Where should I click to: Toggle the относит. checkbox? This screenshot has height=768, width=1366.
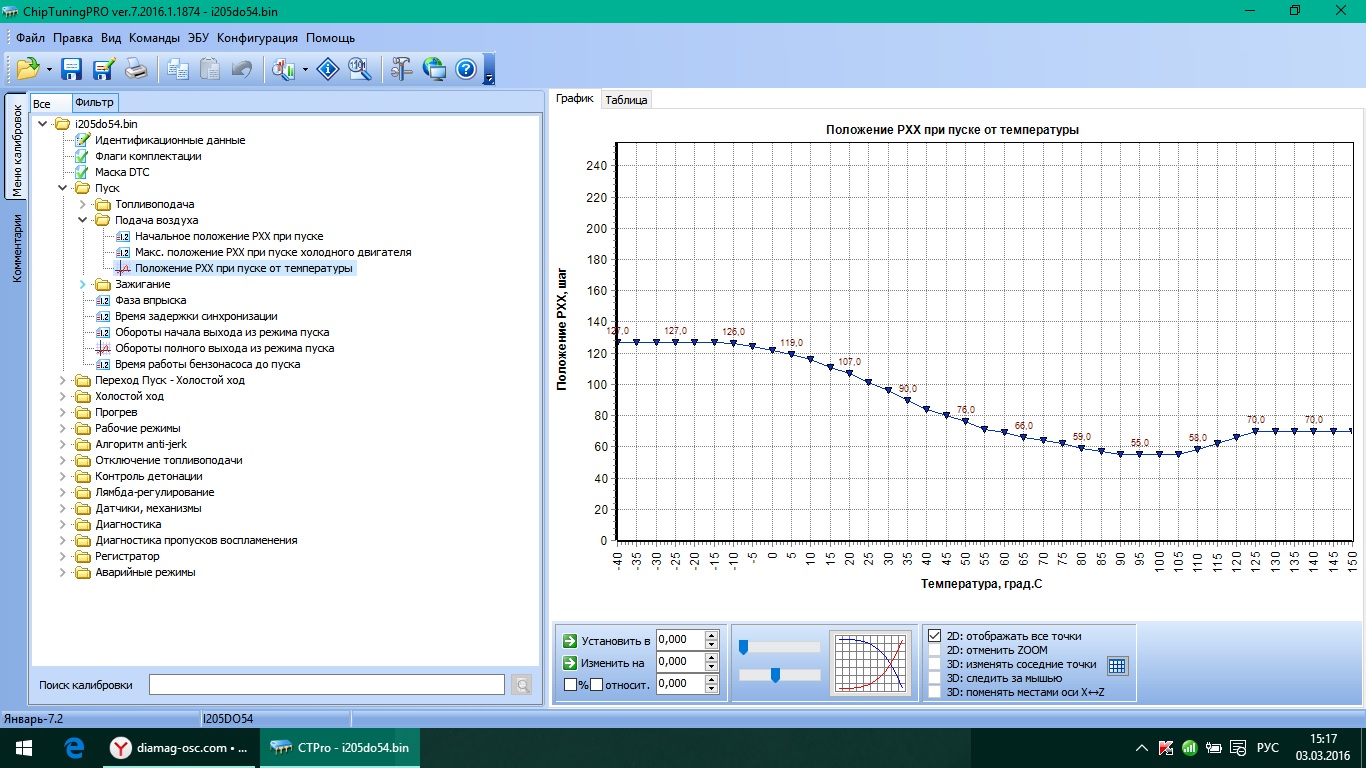(x=596, y=685)
